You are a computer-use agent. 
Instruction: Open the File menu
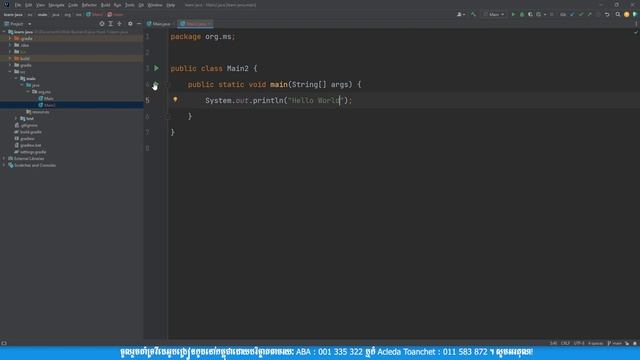pos(18,5)
